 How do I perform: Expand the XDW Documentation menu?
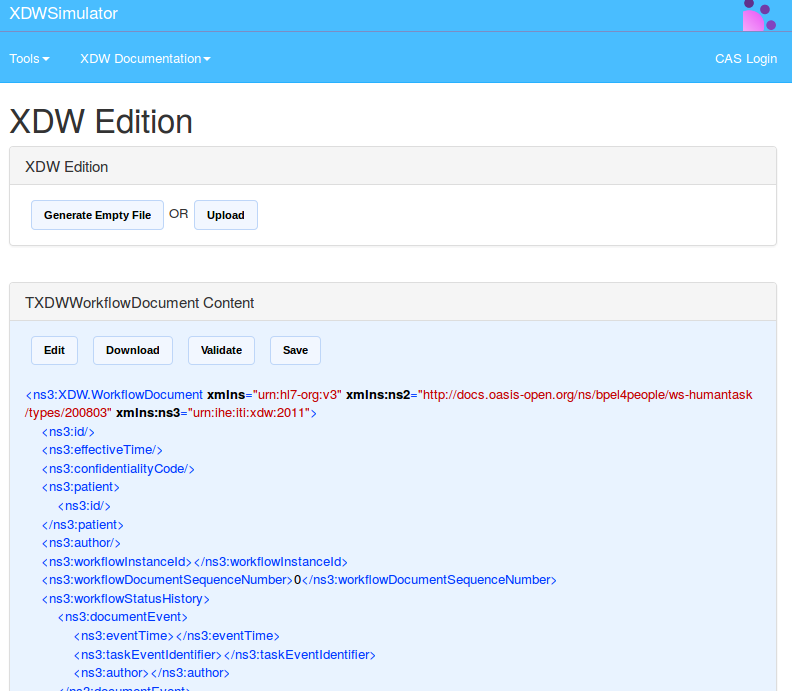click(145, 58)
